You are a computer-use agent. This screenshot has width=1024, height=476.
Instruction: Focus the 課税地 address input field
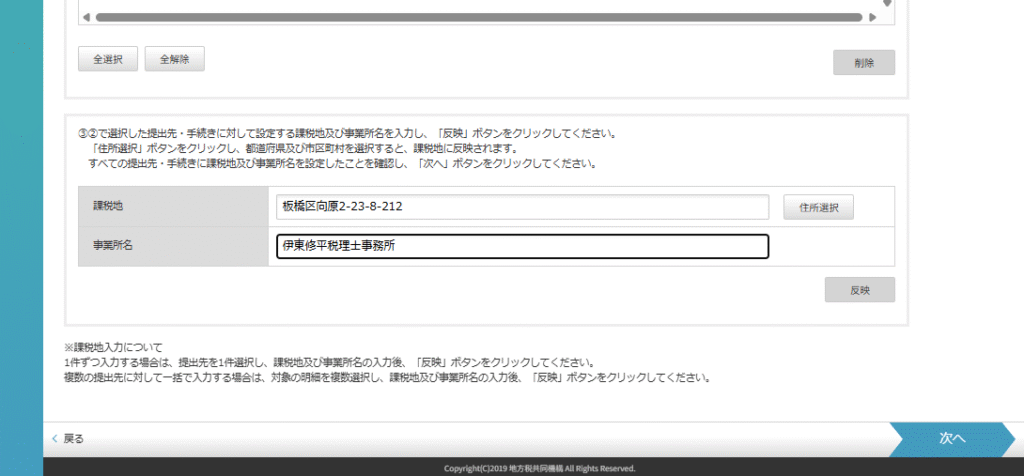coord(522,207)
